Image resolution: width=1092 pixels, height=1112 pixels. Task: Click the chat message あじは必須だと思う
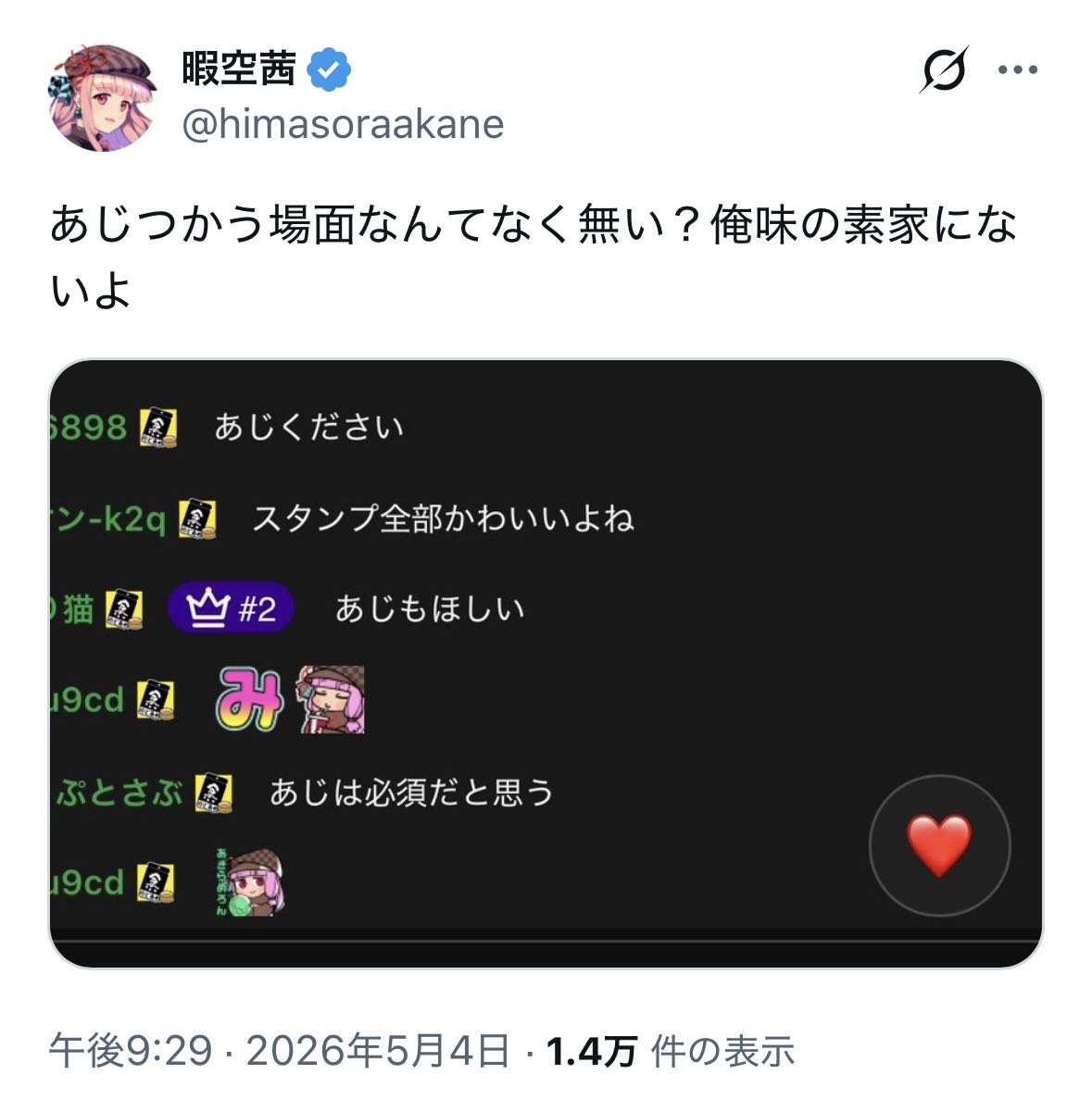pos(411,793)
